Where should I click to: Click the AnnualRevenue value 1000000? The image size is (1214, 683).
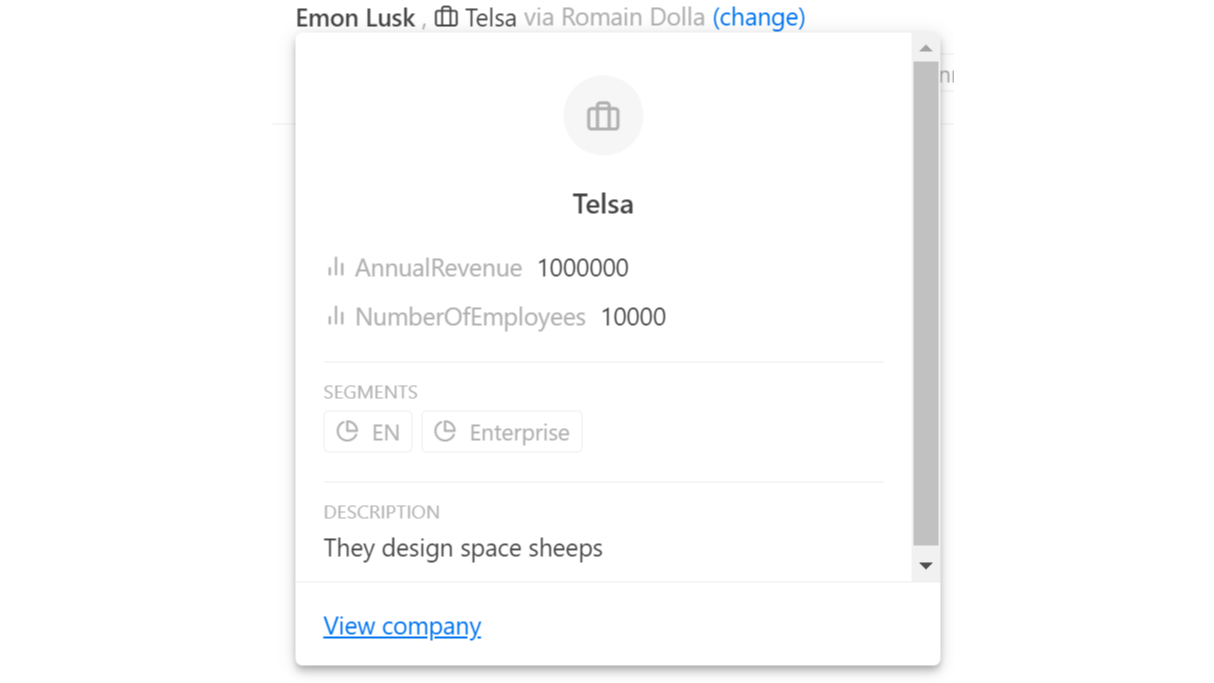click(x=582, y=268)
